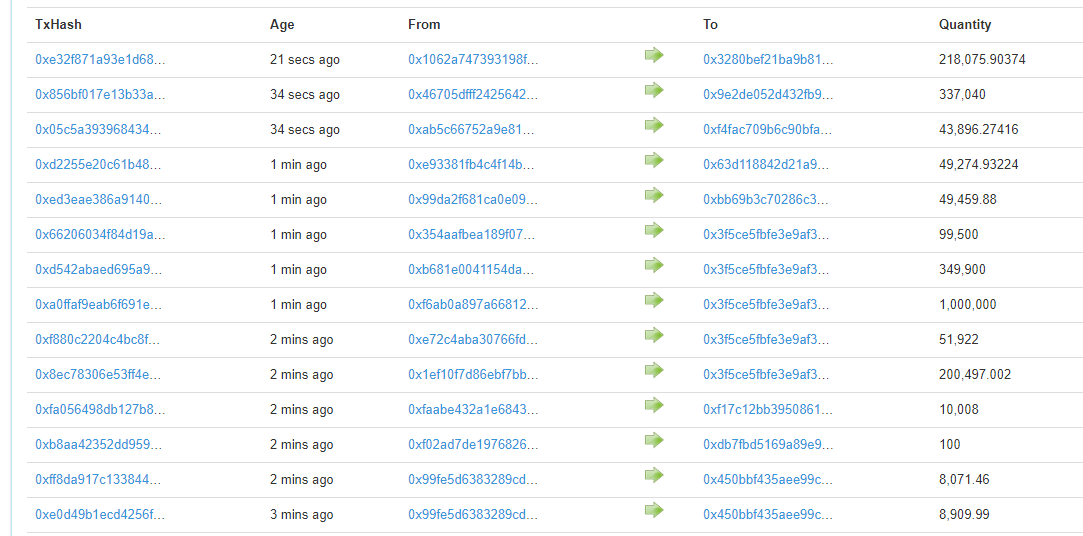
Task: Open transaction hash 0x66206034f84d19a
Action: (99, 235)
